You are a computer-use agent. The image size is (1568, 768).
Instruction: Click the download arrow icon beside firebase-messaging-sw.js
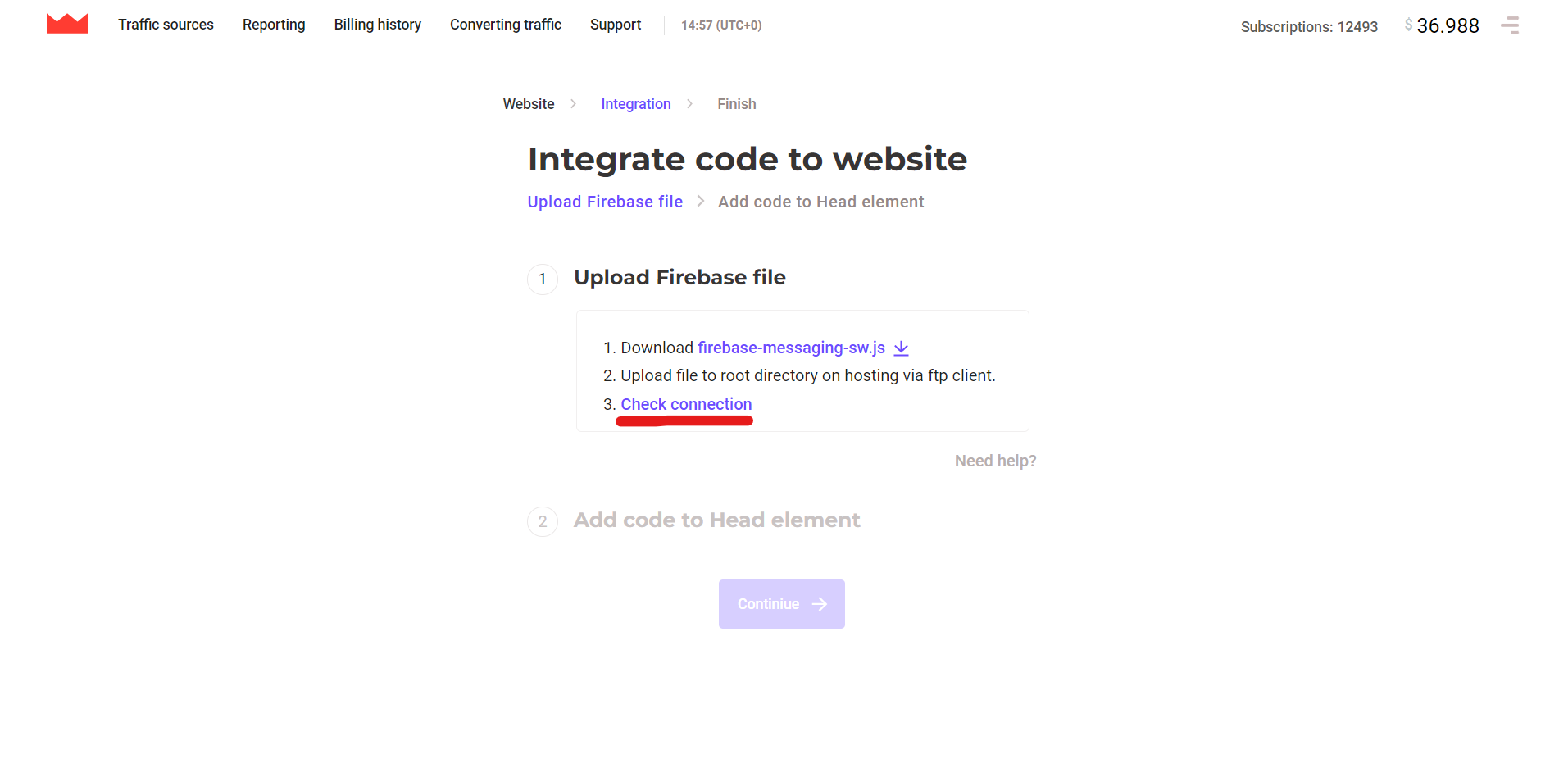(x=902, y=348)
